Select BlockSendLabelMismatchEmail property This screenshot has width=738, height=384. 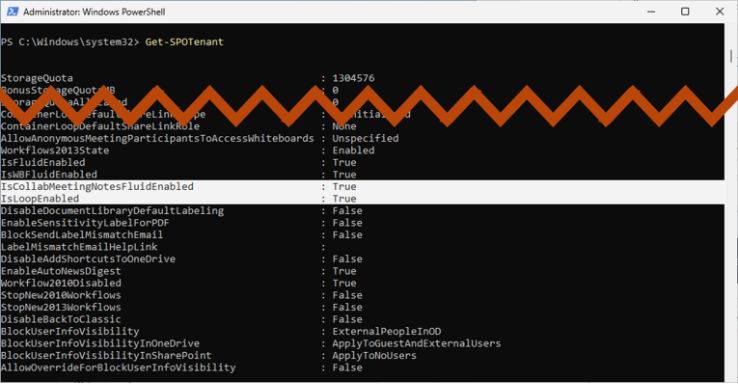point(82,235)
